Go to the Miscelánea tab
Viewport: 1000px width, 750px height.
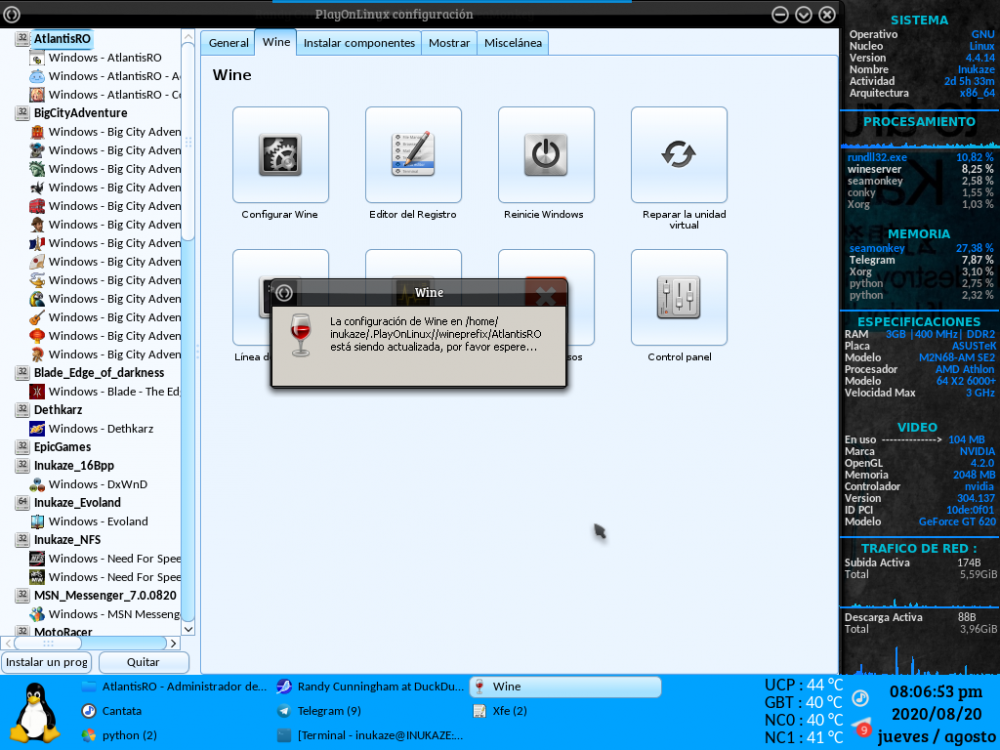pyautogui.click(x=513, y=43)
